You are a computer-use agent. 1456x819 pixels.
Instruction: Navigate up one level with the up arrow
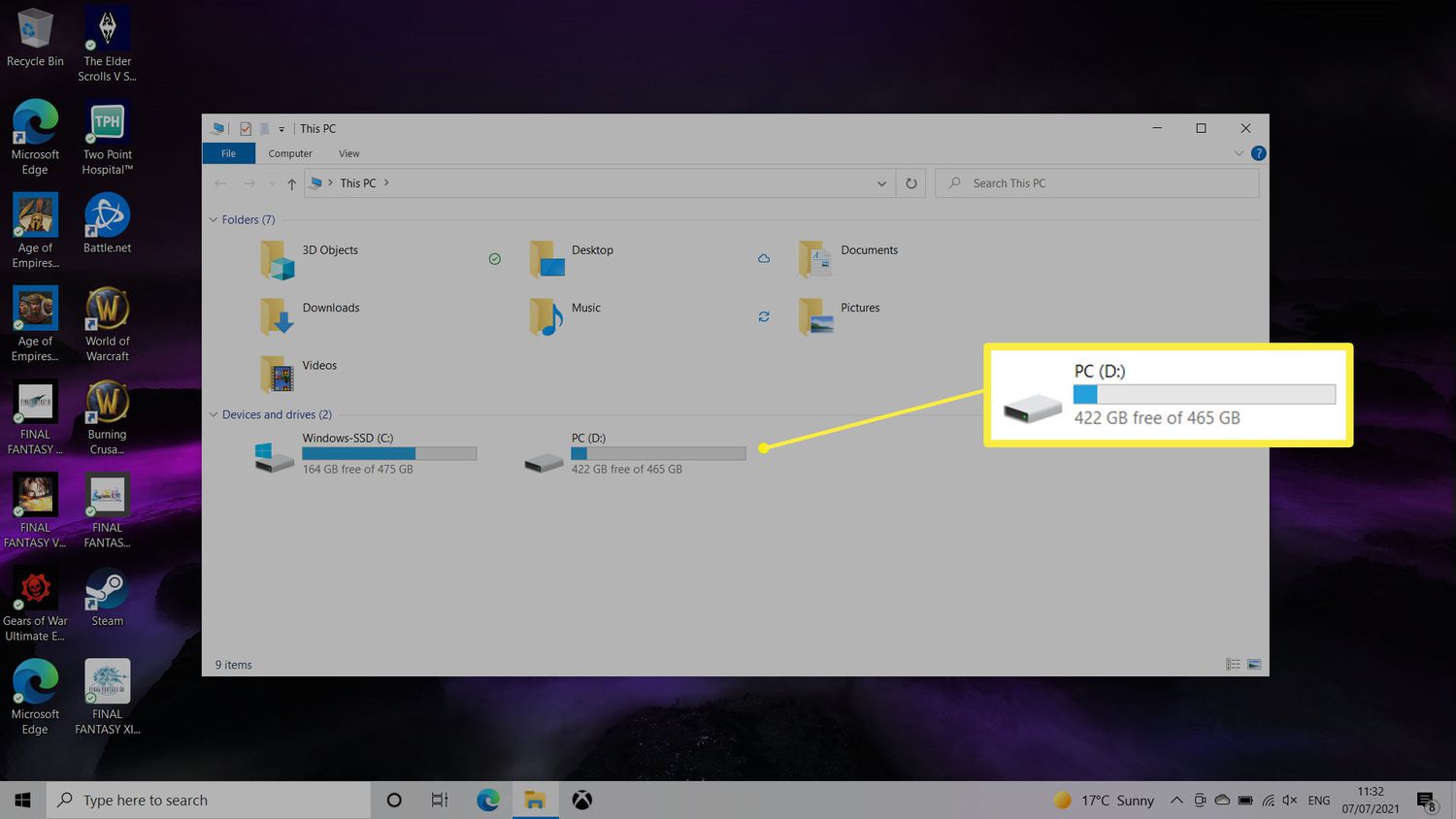(x=291, y=182)
